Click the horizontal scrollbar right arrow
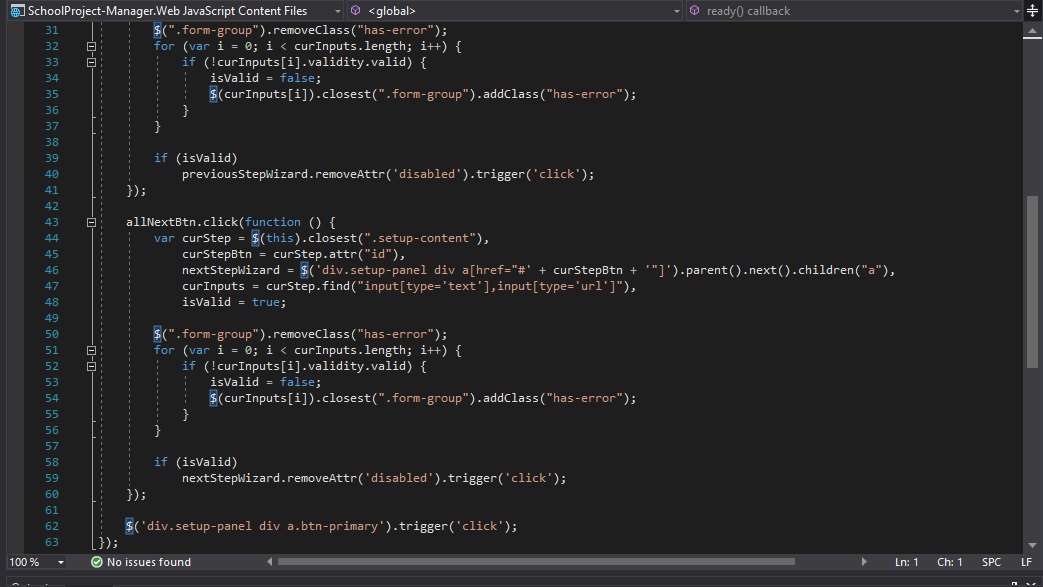 863,562
